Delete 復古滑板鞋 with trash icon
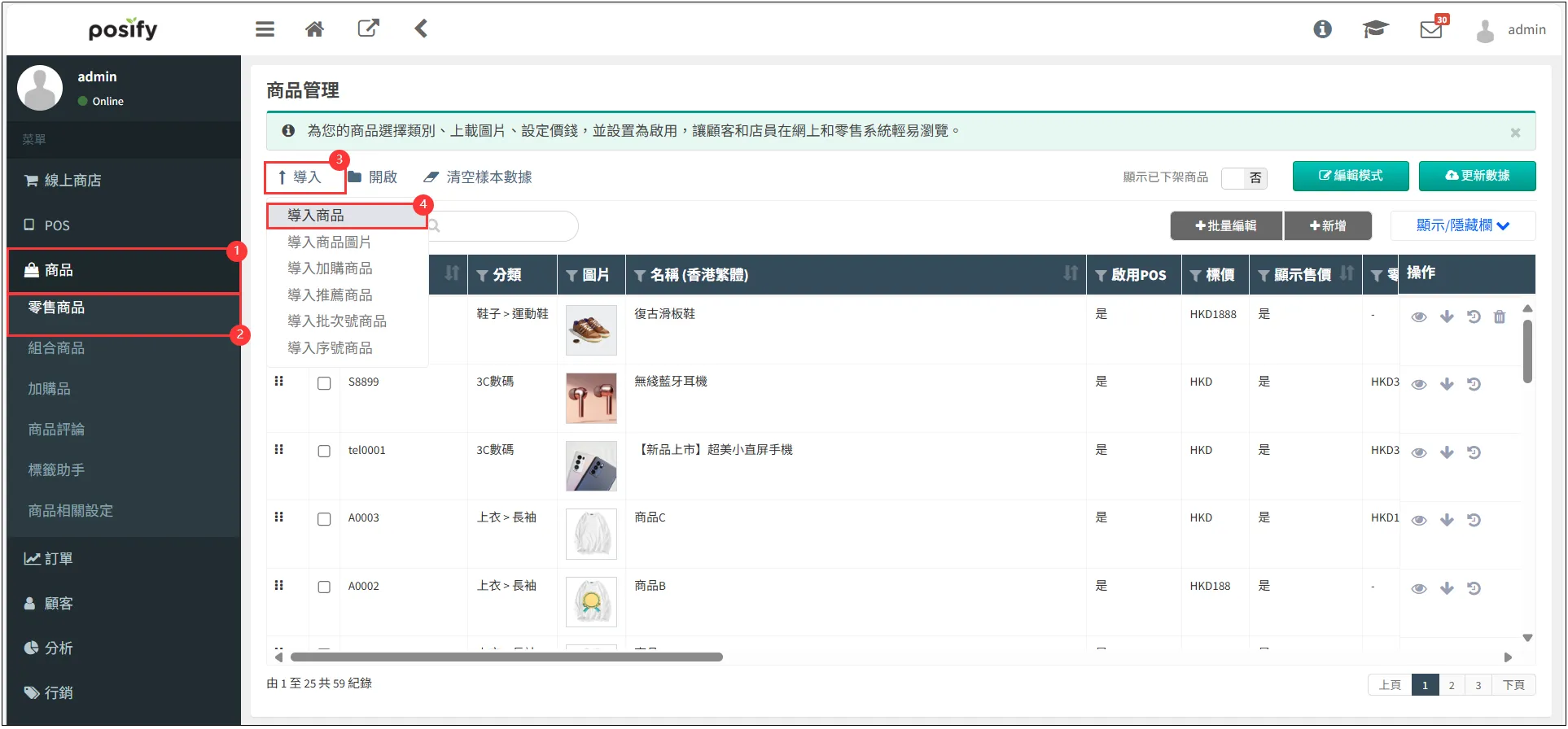The height and width of the screenshot is (729, 1568). point(1500,316)
